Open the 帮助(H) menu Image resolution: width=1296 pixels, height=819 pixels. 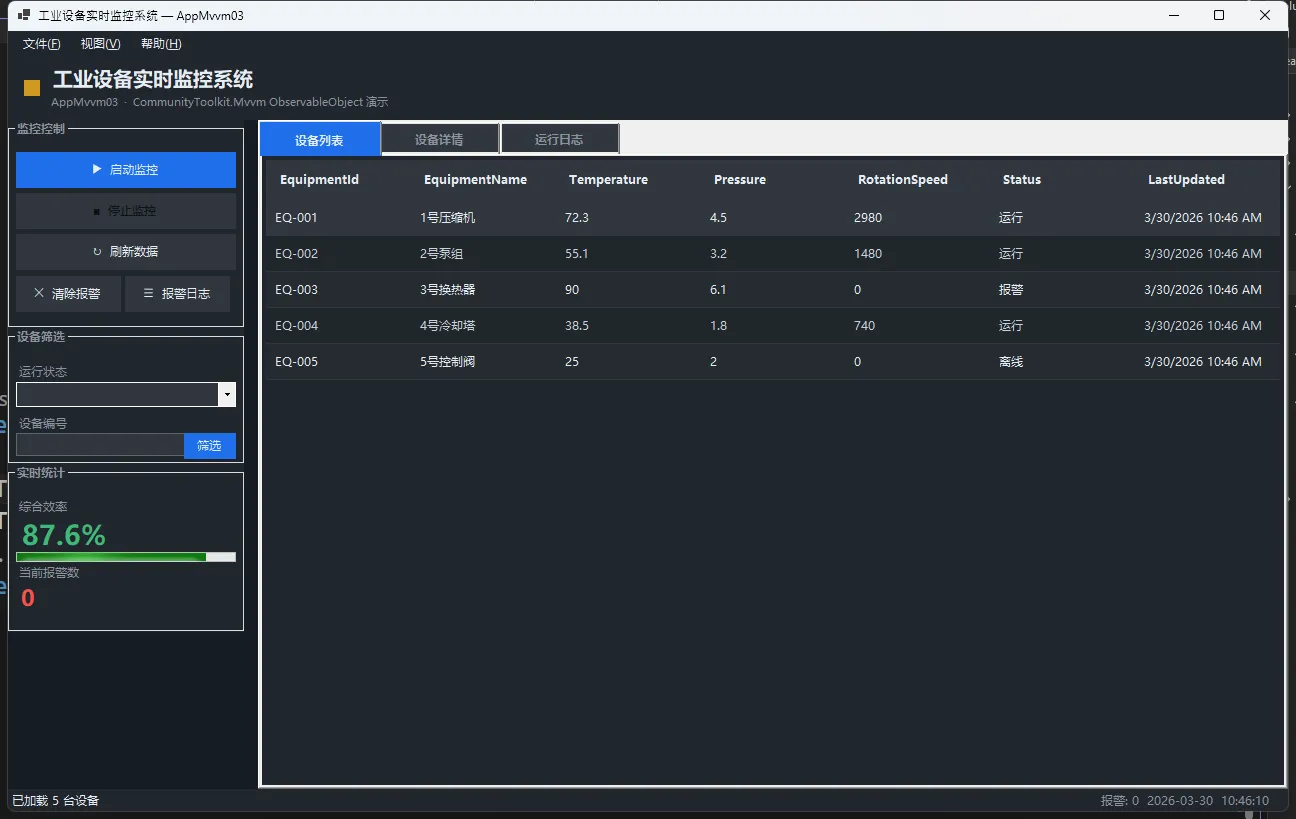click(161, 44)
